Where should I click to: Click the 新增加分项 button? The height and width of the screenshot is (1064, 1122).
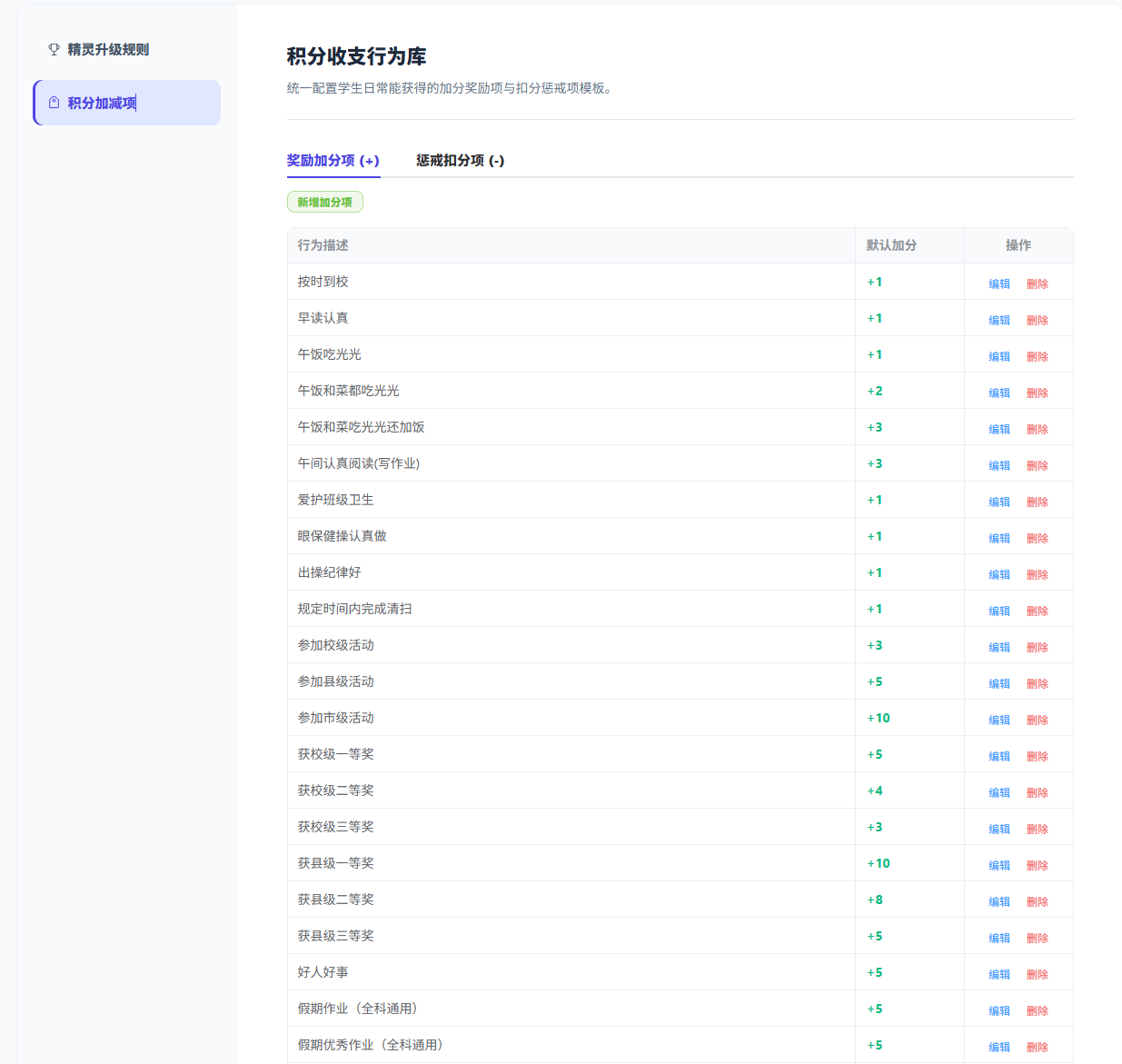coord(325,202)
